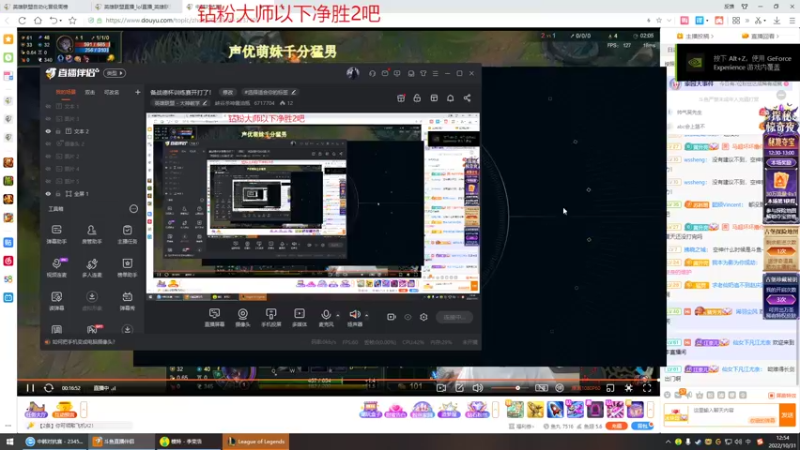Switch to the second browser tab
800x450 pixels.
tap(135, 7)
